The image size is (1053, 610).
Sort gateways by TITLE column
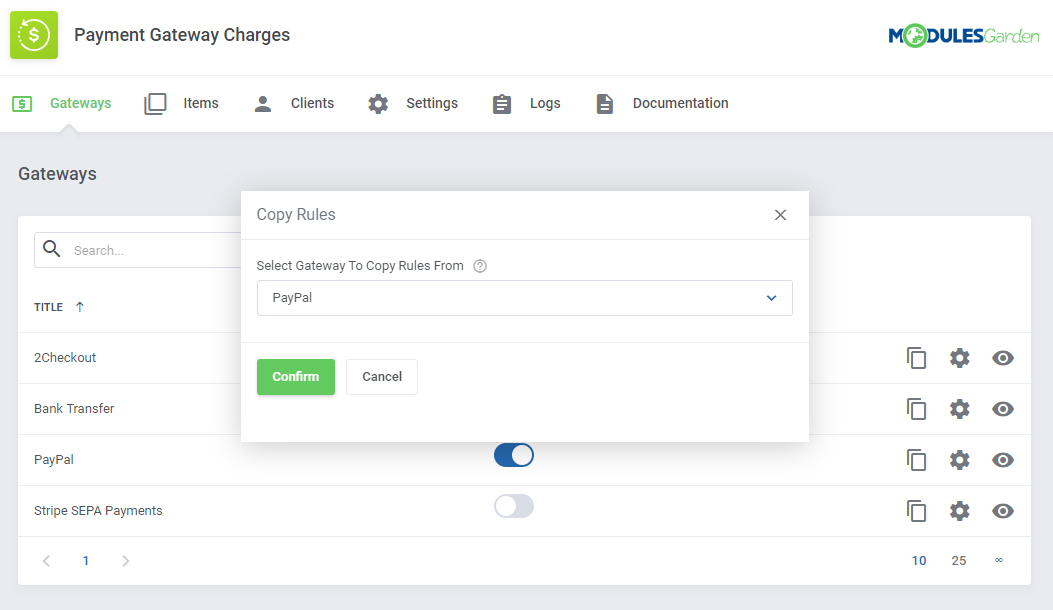pos(59,307)
